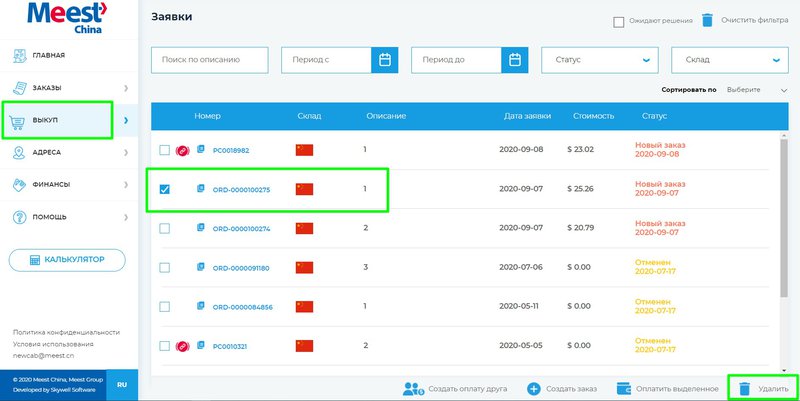Screen dimensions: 800x401
Task: Expand Выкуп menu chevron
Action: click(126, 120)
